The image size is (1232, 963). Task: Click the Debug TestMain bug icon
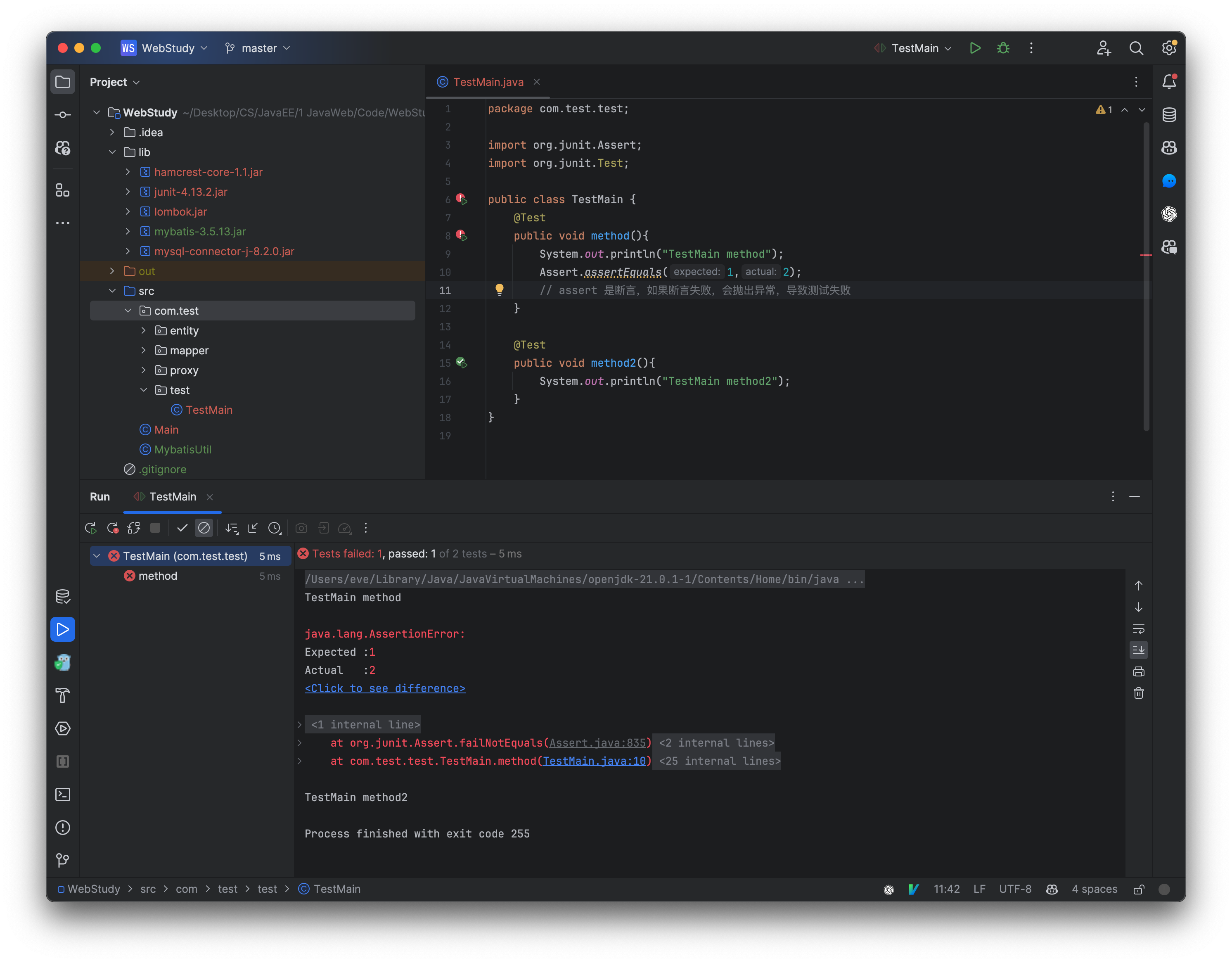coord(1003,48)
